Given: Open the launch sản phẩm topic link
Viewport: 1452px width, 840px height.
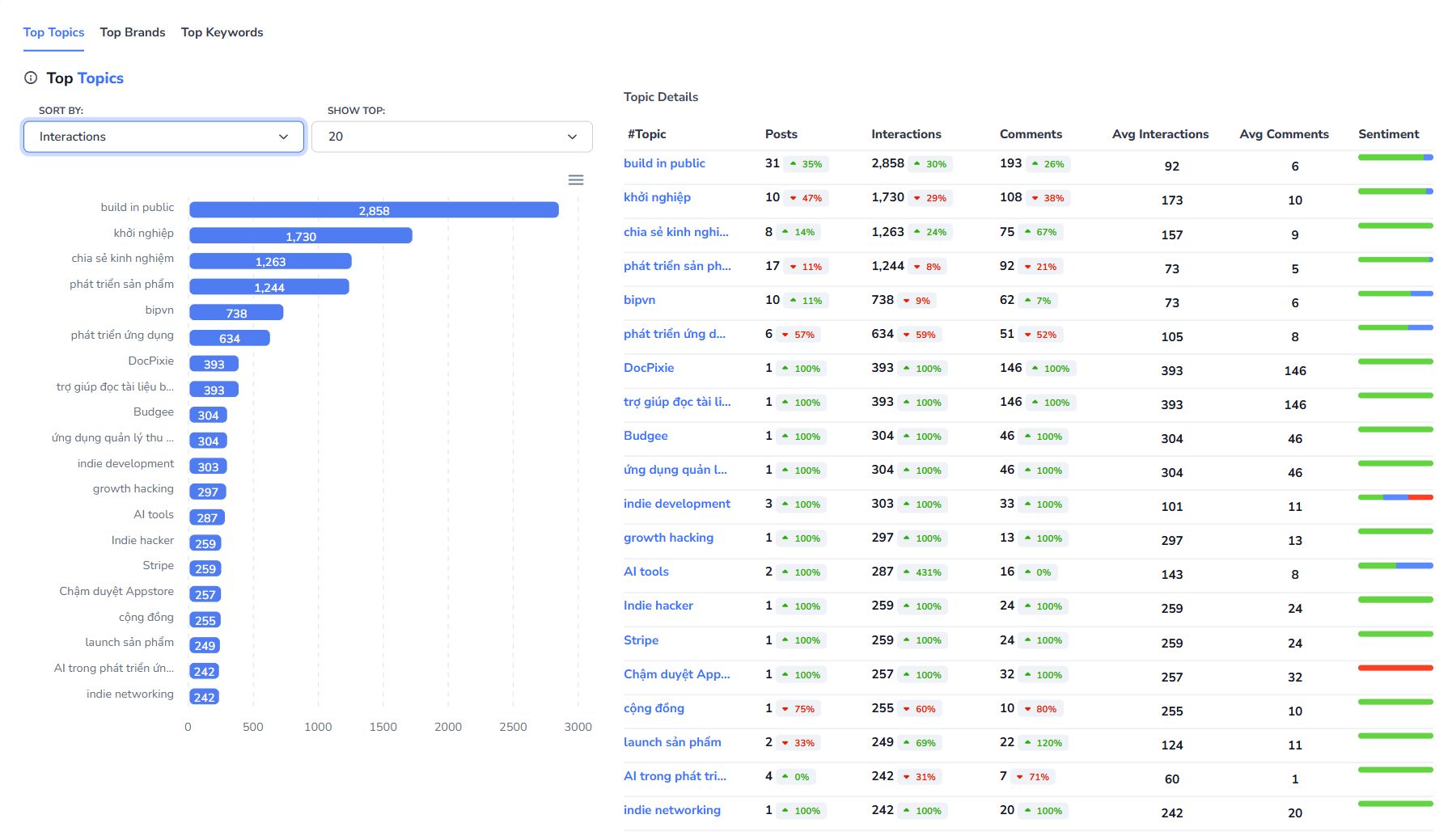Looking at the screenshot, I should (x=672, y=742).
